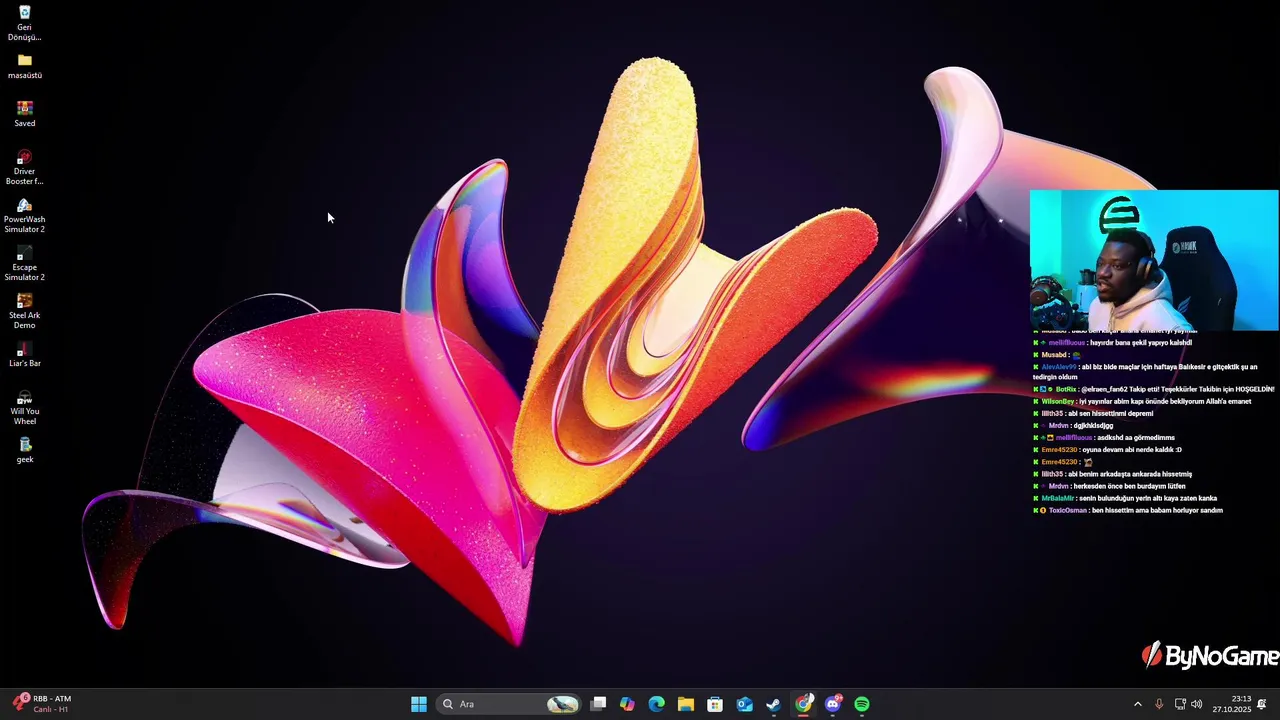This screenshot has width=1280, height=720.
Task: Select Escape Simulator 2 desktop shortcut
Action: pyautogui.click(x=25, y=263)
